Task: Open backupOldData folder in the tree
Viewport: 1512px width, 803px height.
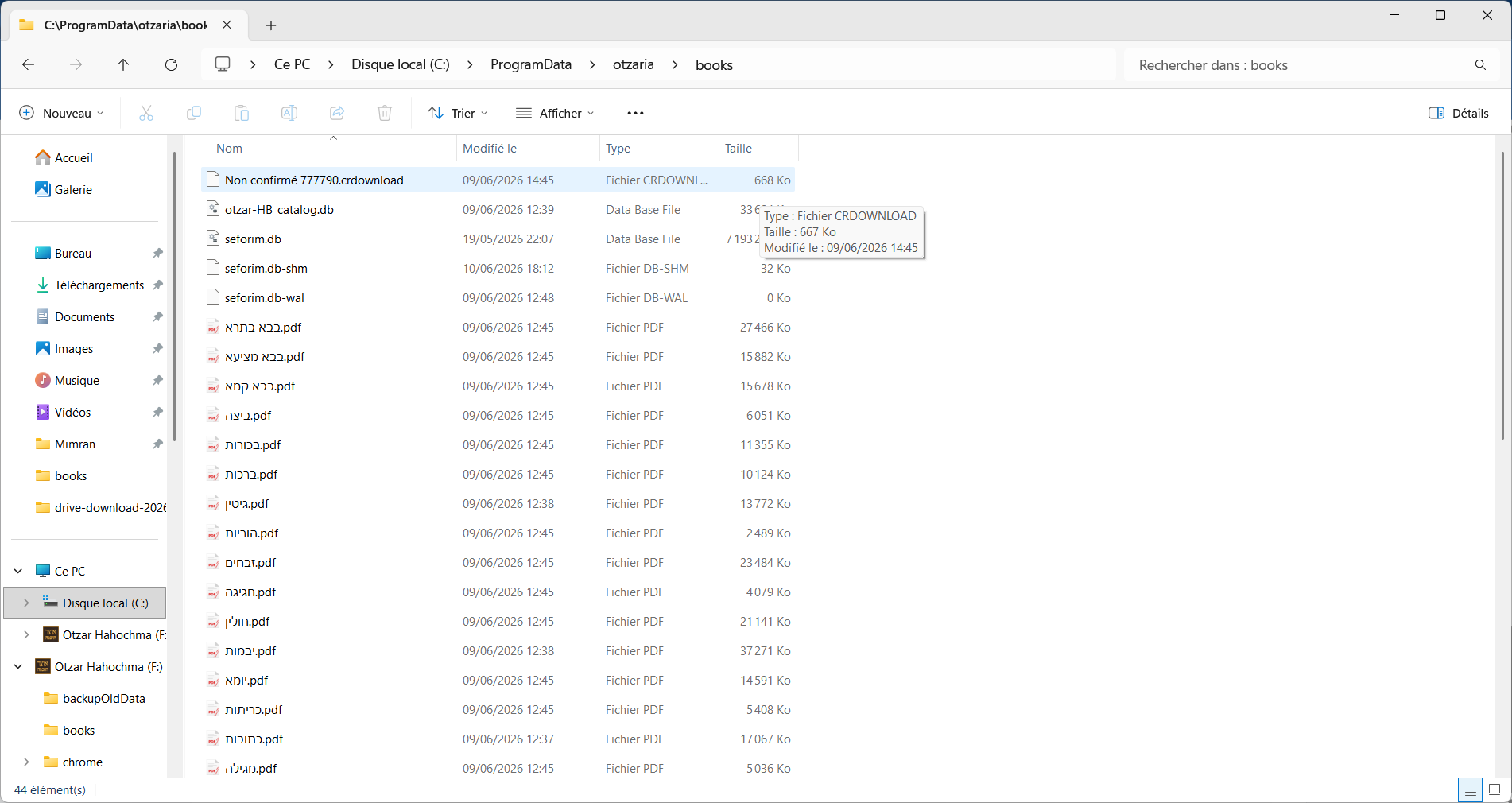Action: pyautogui.click(x=95, y=698)
